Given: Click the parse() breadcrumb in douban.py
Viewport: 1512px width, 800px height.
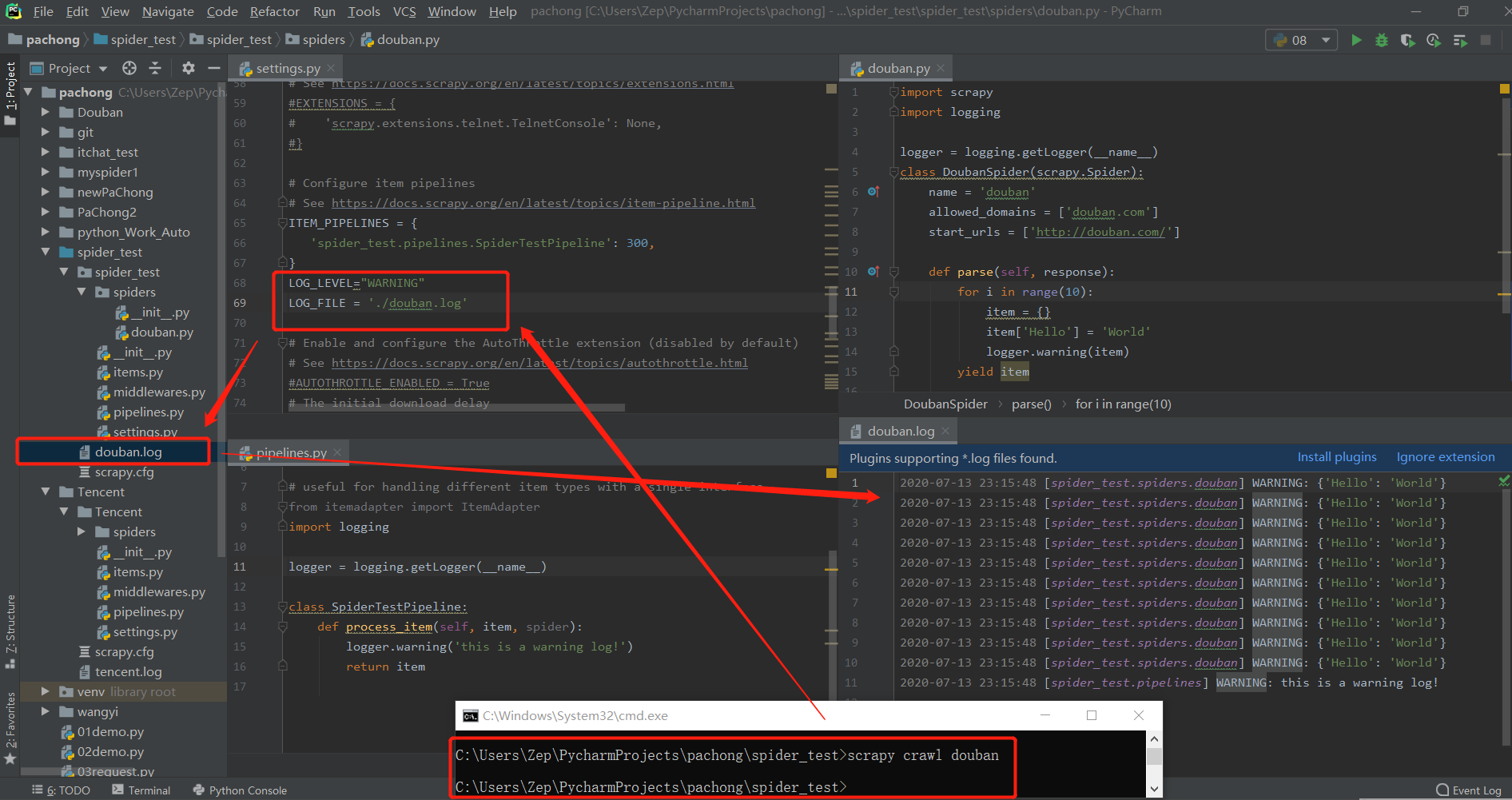Looking at the screenshot, I should (x=1031, y=404).
